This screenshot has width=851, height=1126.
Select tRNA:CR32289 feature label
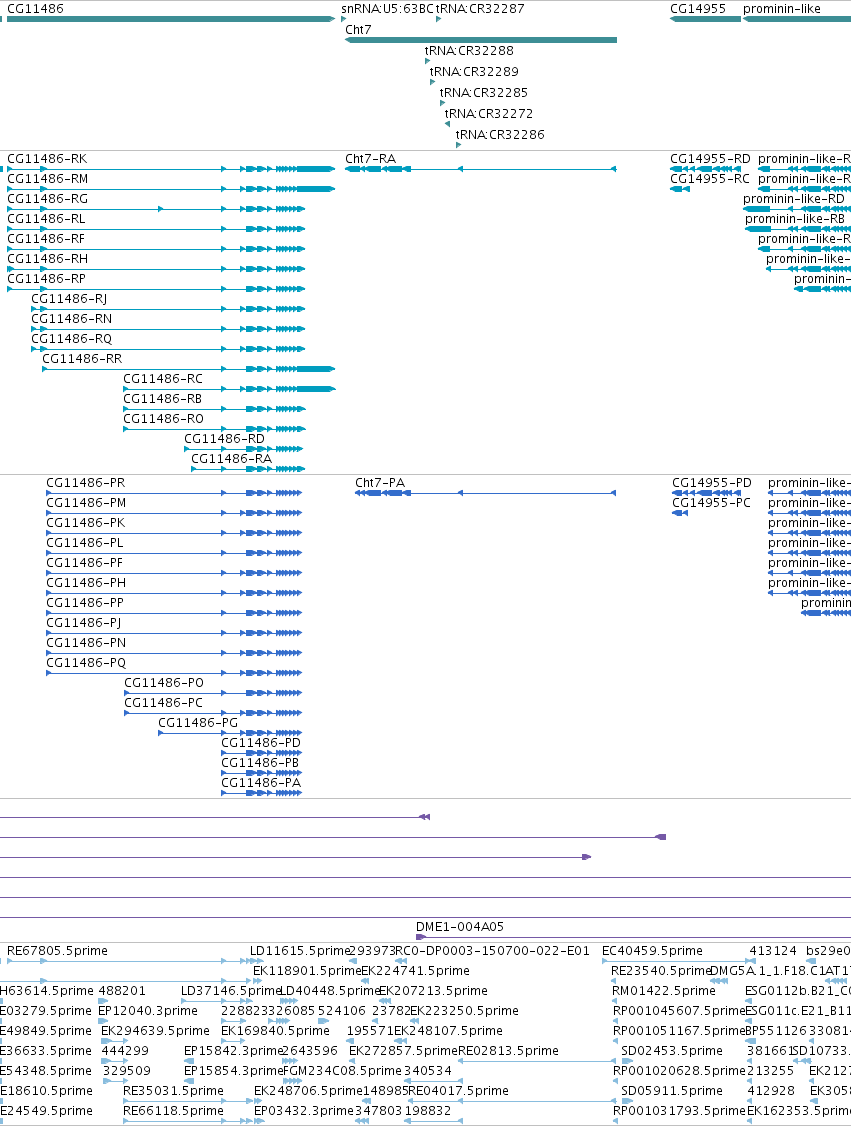point(474,71)
